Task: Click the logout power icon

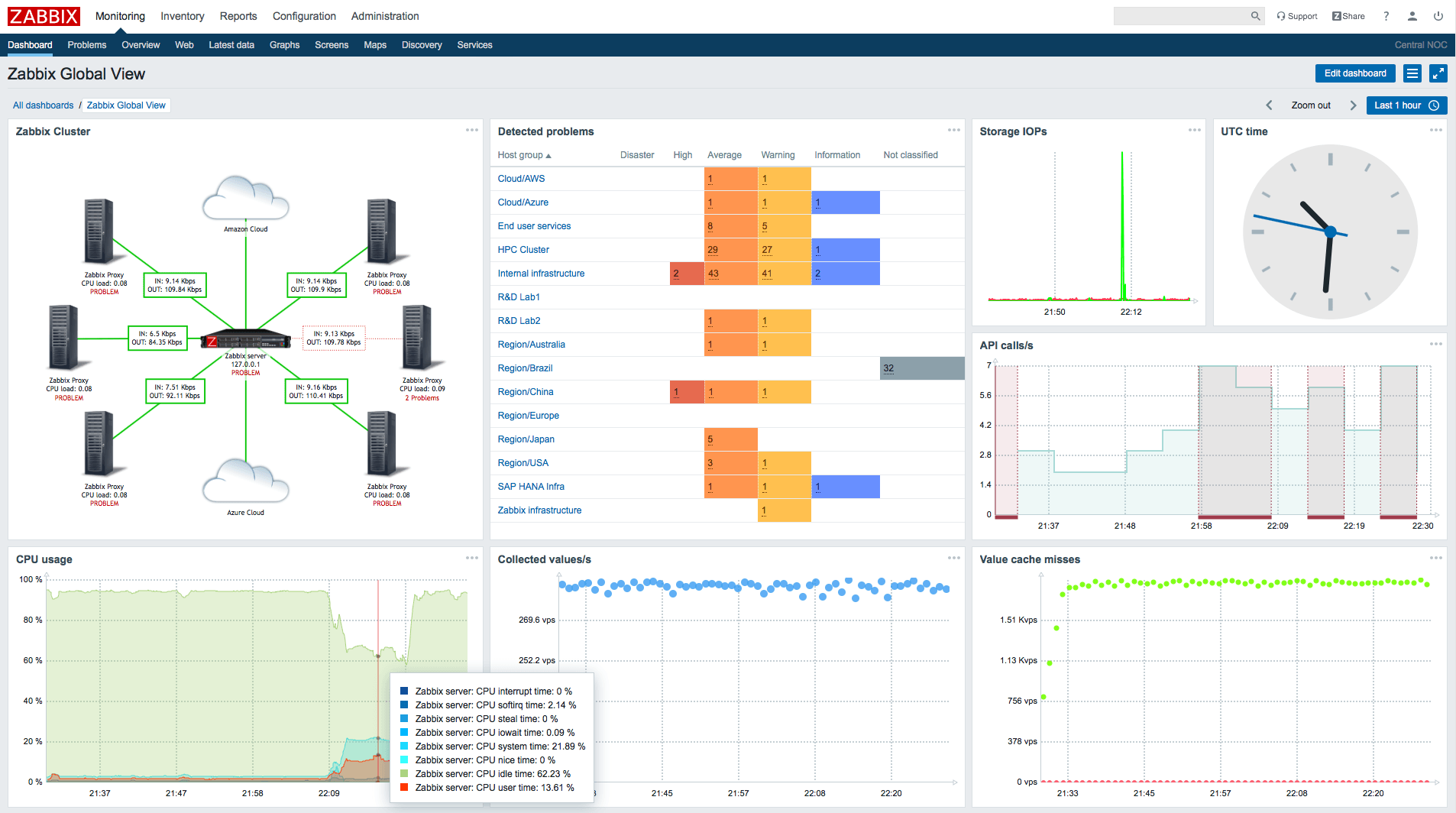Action: point(1438,16)
